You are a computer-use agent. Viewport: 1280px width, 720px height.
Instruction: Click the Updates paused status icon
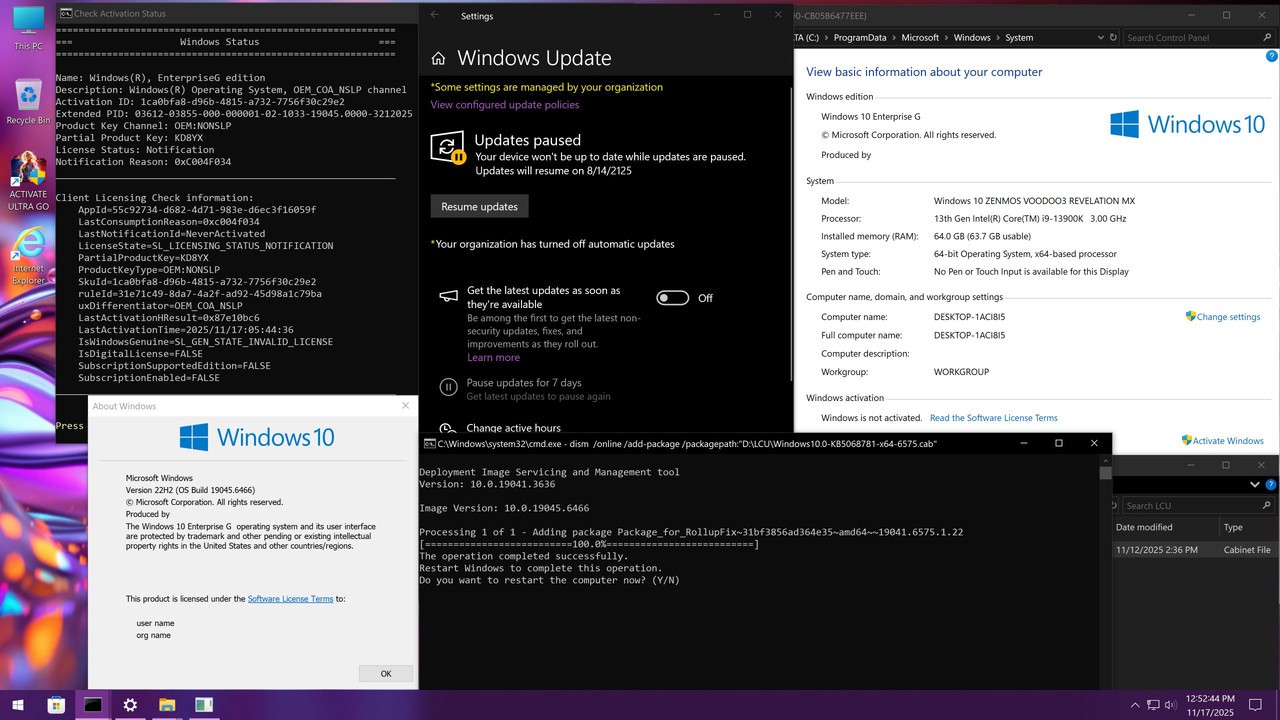[447, 148]
